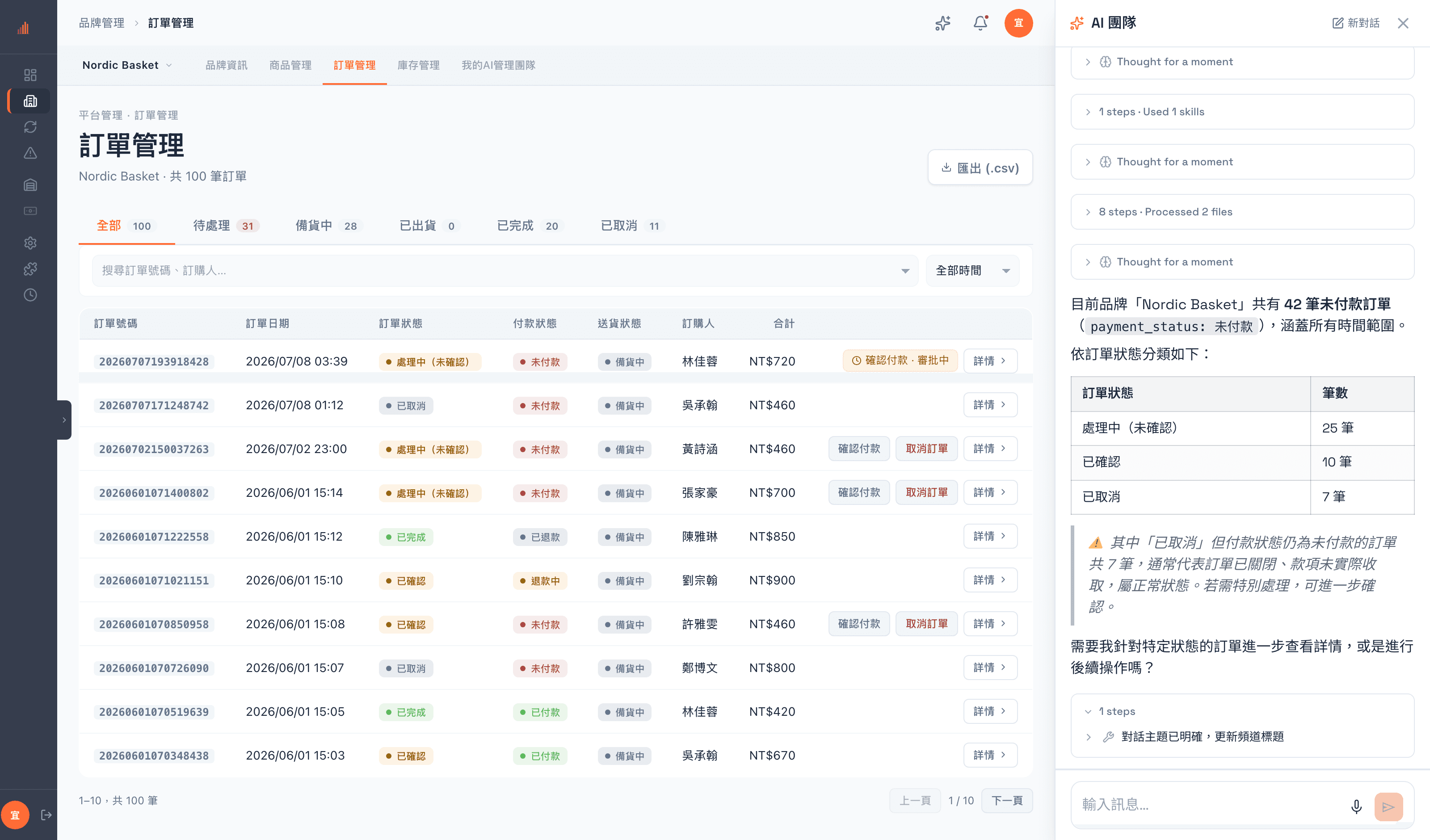Click the send message arrow button

tap(1388, 806)
